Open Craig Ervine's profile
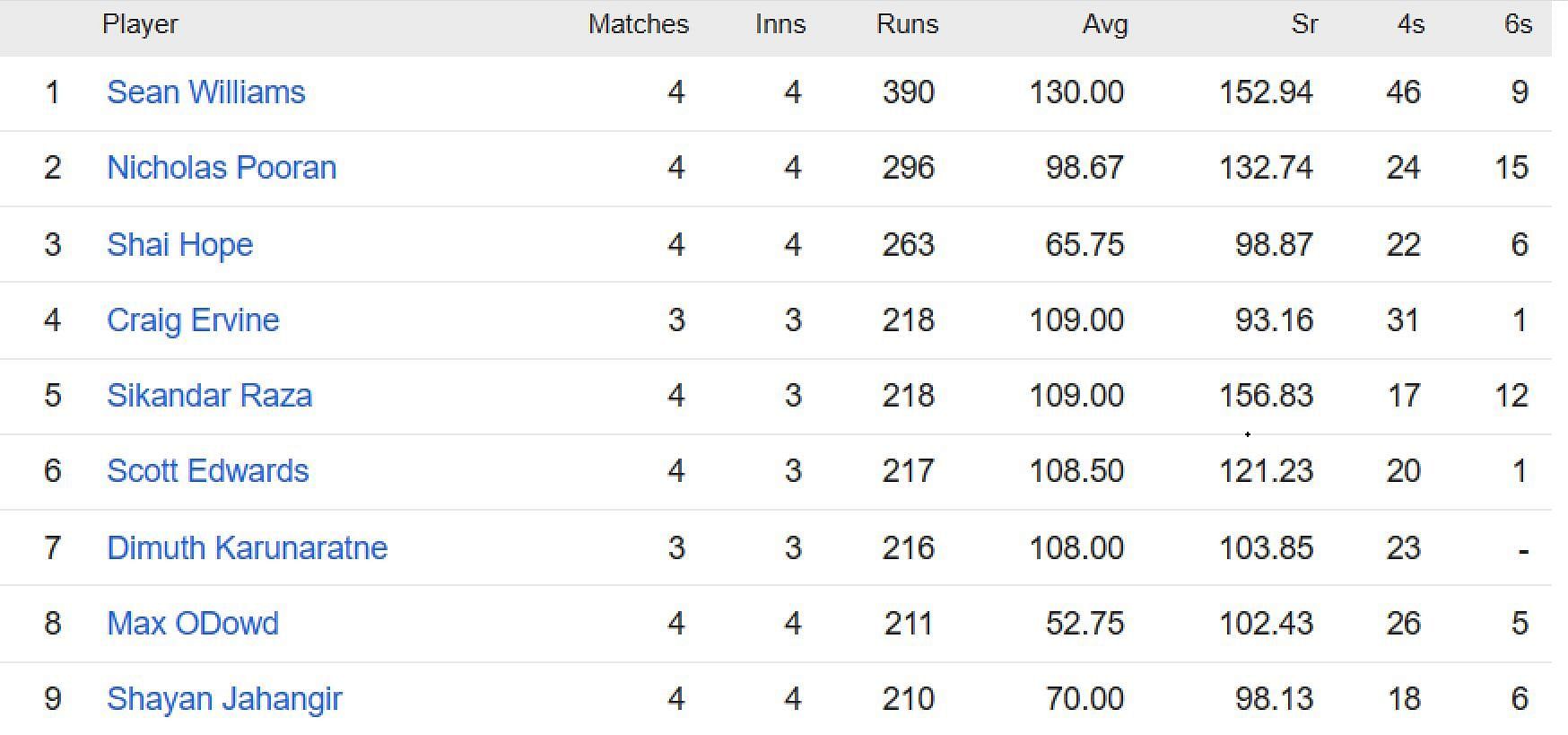 click(x=193, y=320)
